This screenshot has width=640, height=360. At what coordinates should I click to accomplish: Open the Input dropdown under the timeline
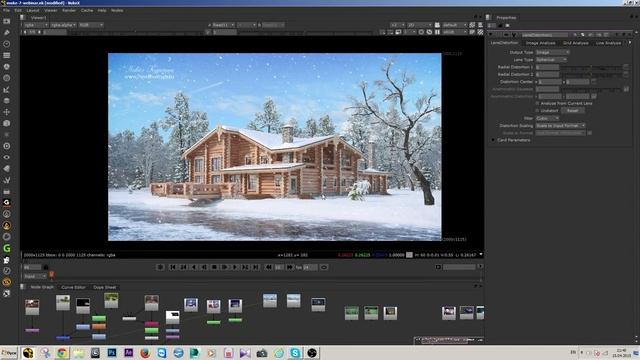[35, 276]
